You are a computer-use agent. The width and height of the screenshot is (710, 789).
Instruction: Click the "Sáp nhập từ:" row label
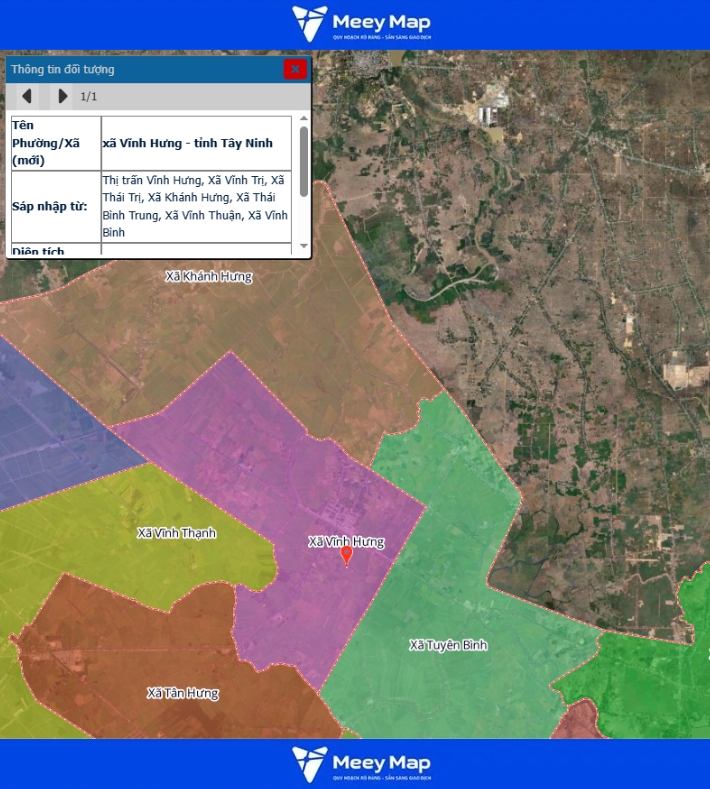tap(55, 207)
